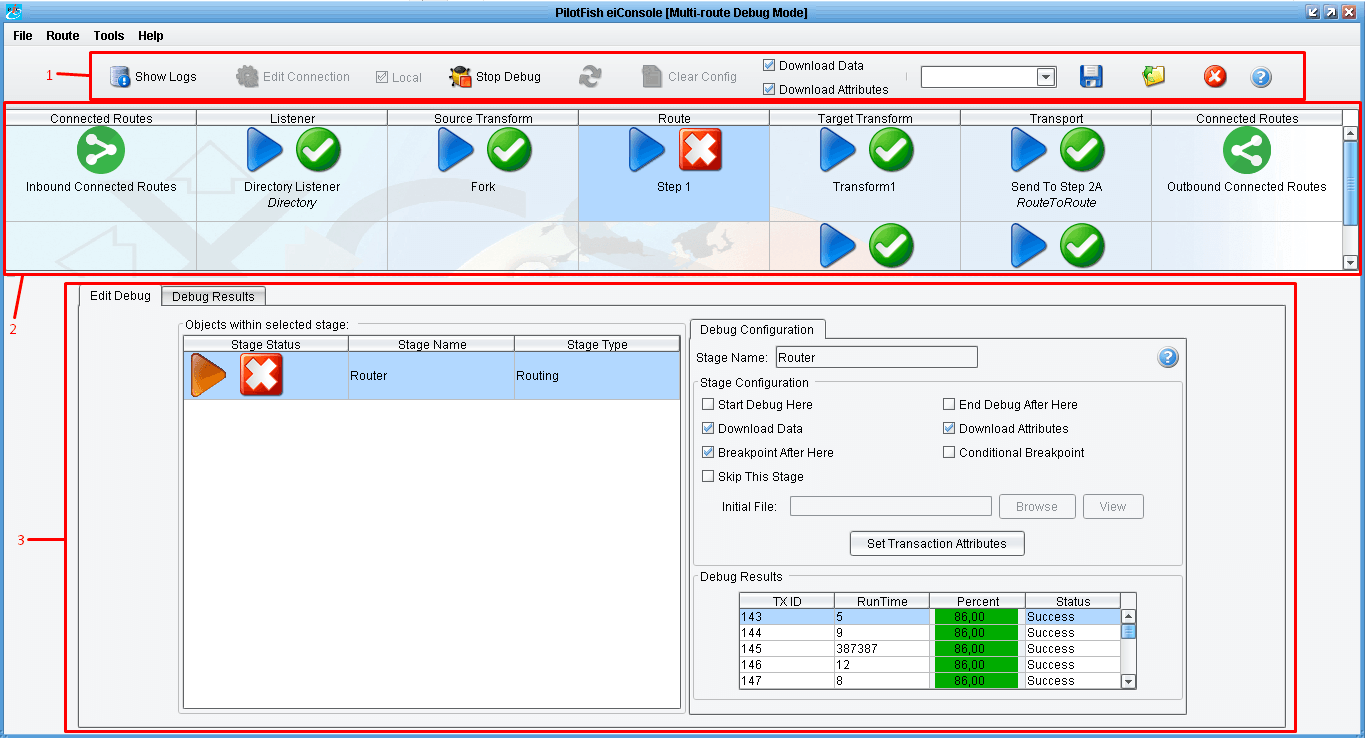Click the blue floppy disk save icon
Image resolution: width=1365 pixels, height=738 pixels.
(1091, 77)
